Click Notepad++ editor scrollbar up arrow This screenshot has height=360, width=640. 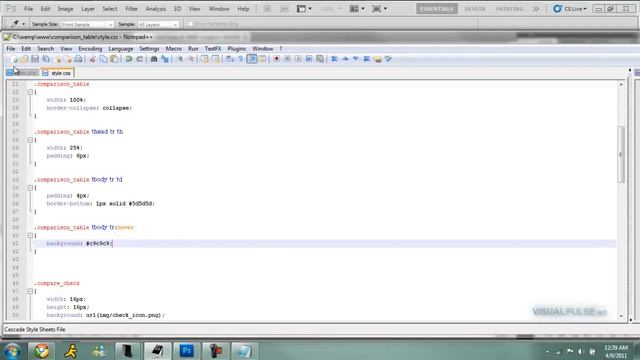coord(621,84)
